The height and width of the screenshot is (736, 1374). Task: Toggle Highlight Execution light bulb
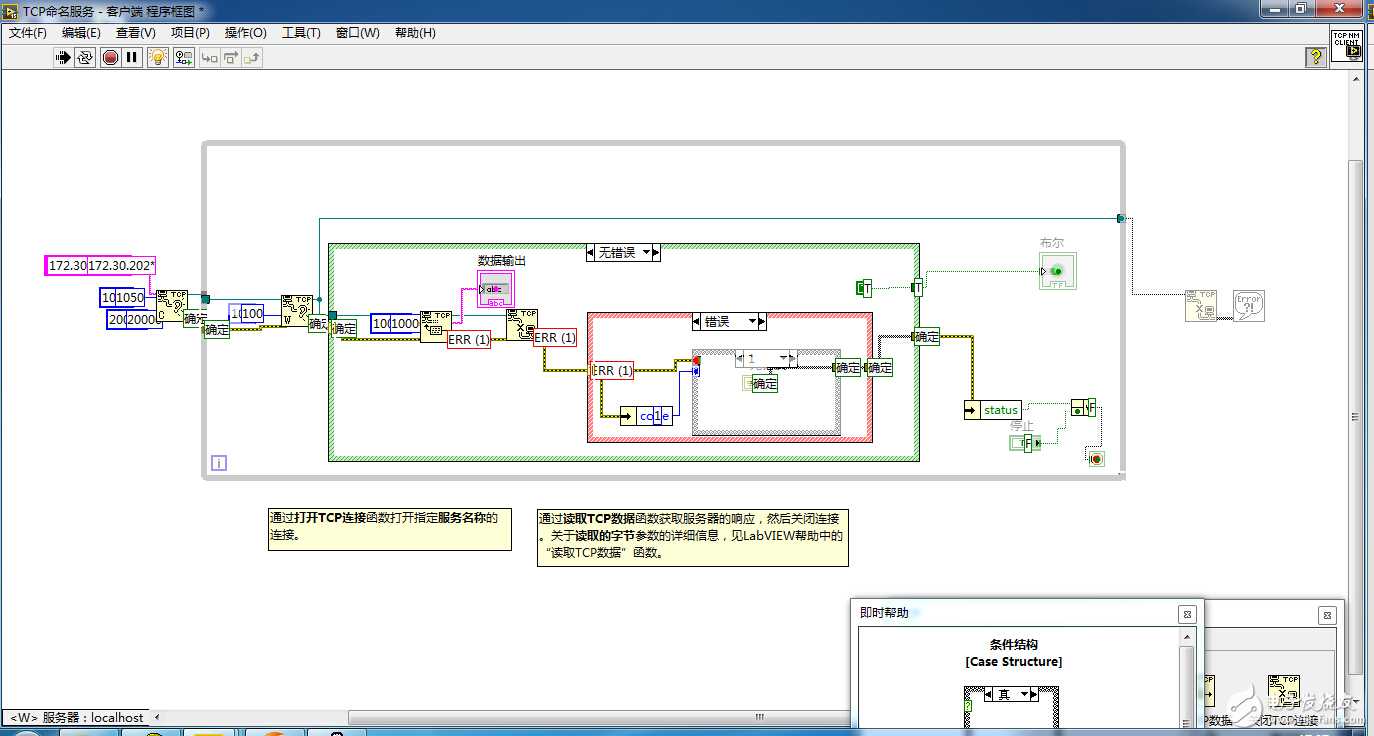pyautogui.click(x=157, y=58)
